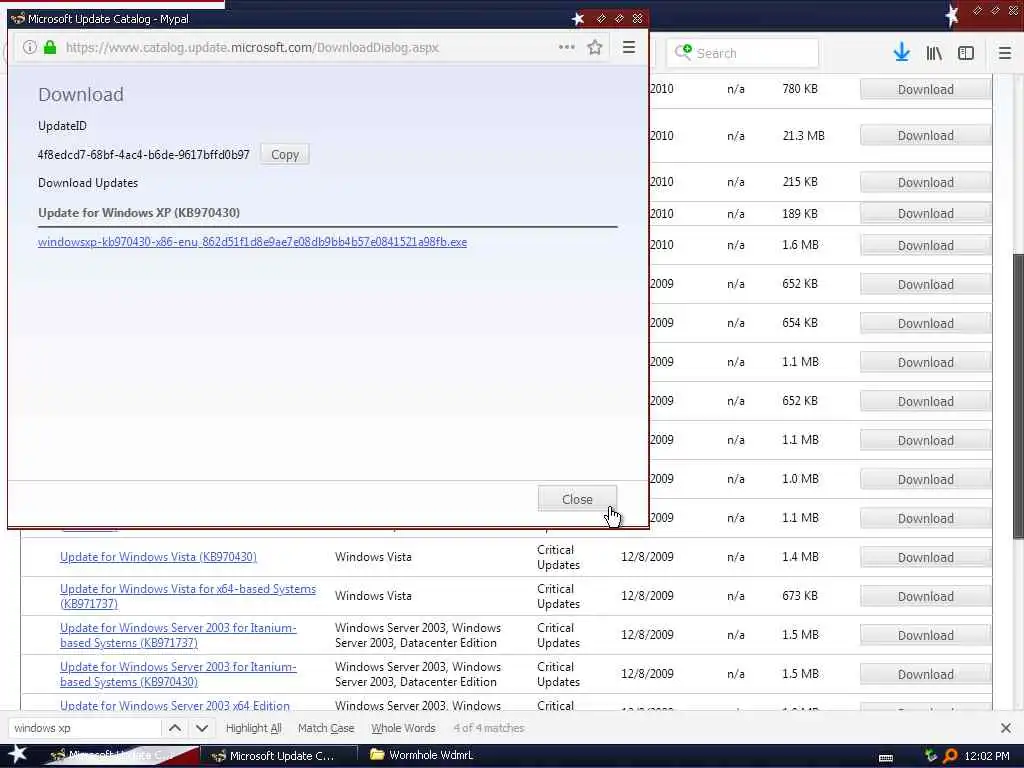Click the UpdateID value 4f8edcd7-68bf-4ac4-b6de-9617bffd0b97
Screen dimensions: 1024x768
point(144,155)
